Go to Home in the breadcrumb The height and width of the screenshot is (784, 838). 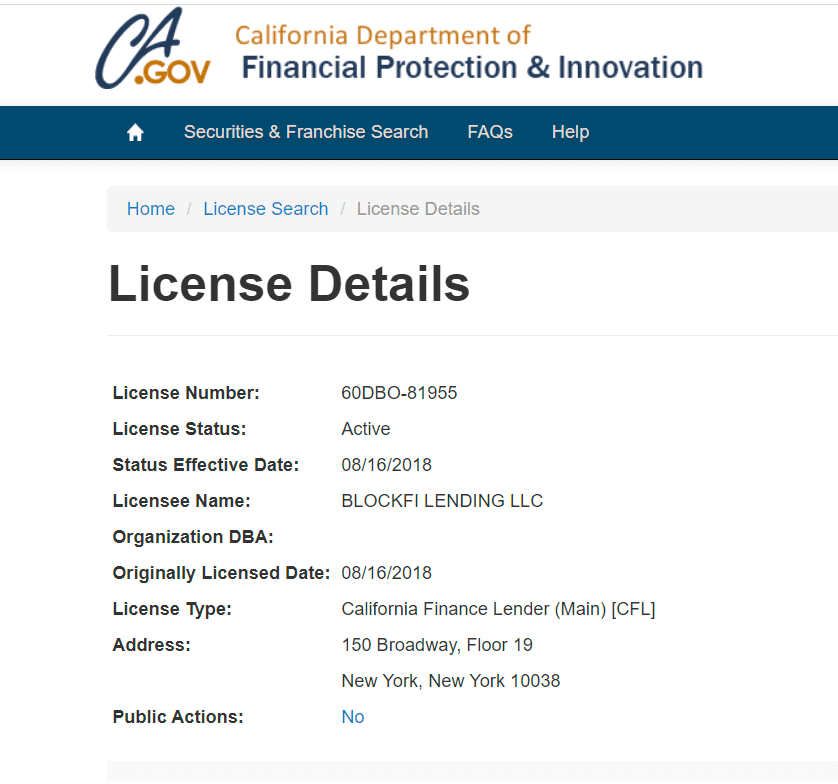151,209
